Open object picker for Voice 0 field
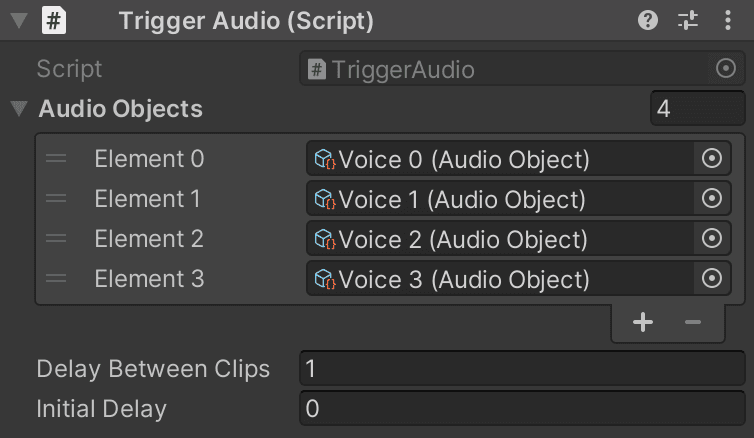This screenshot has width=754, height=438. [x=712, y=158]
